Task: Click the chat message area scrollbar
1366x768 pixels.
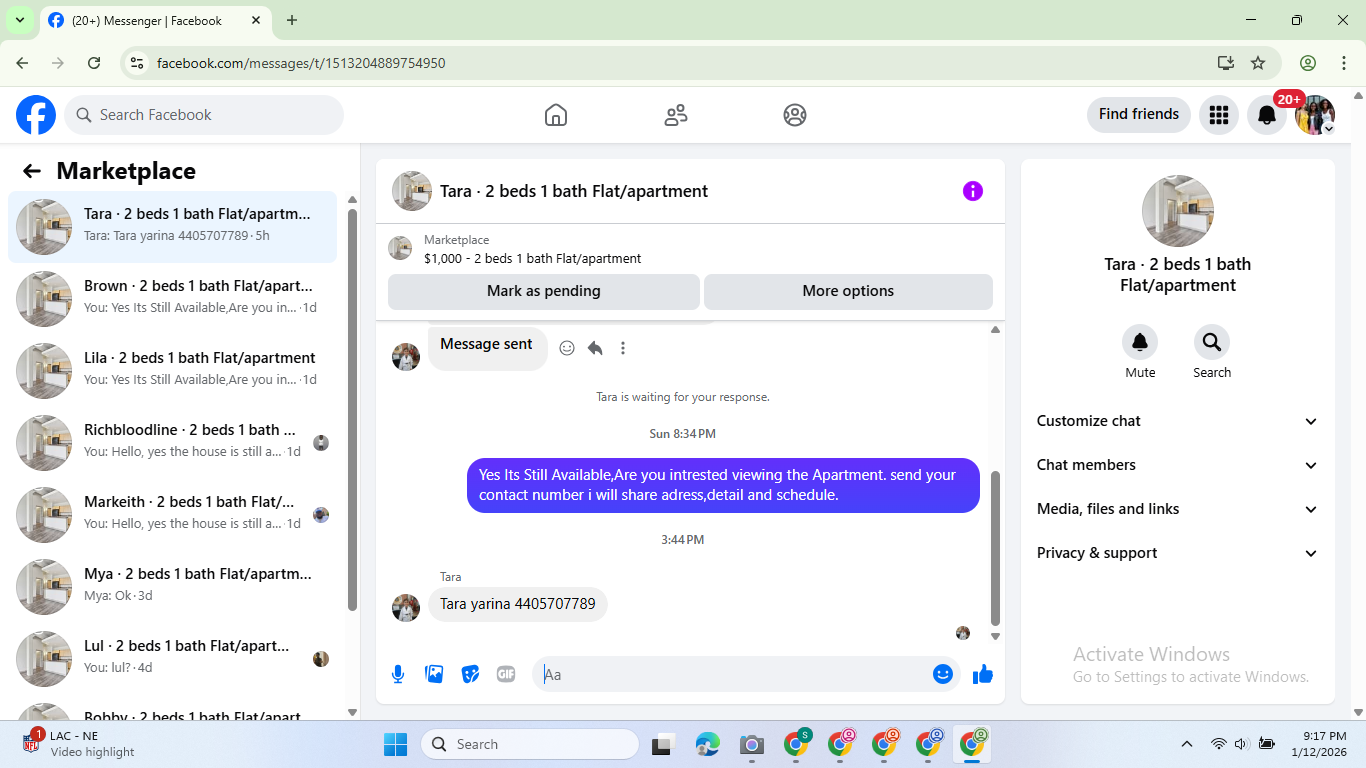Action: tap(995, 548)
